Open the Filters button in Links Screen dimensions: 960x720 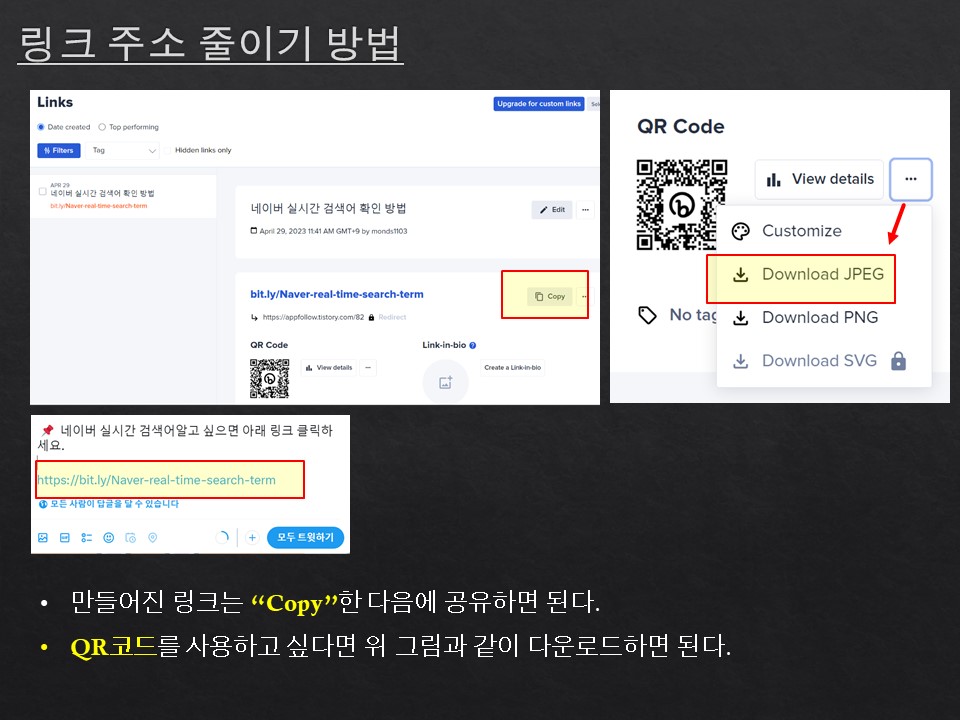point(59,150)
